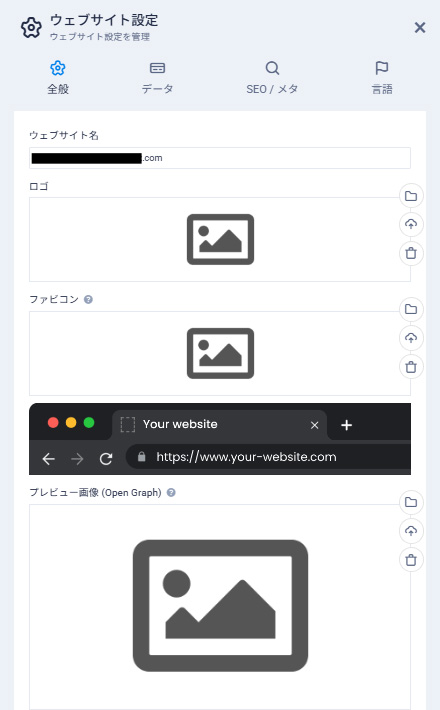Click the ファビコン image placeholder
Viewport: 440px width, 710px height.
point(220,353)
